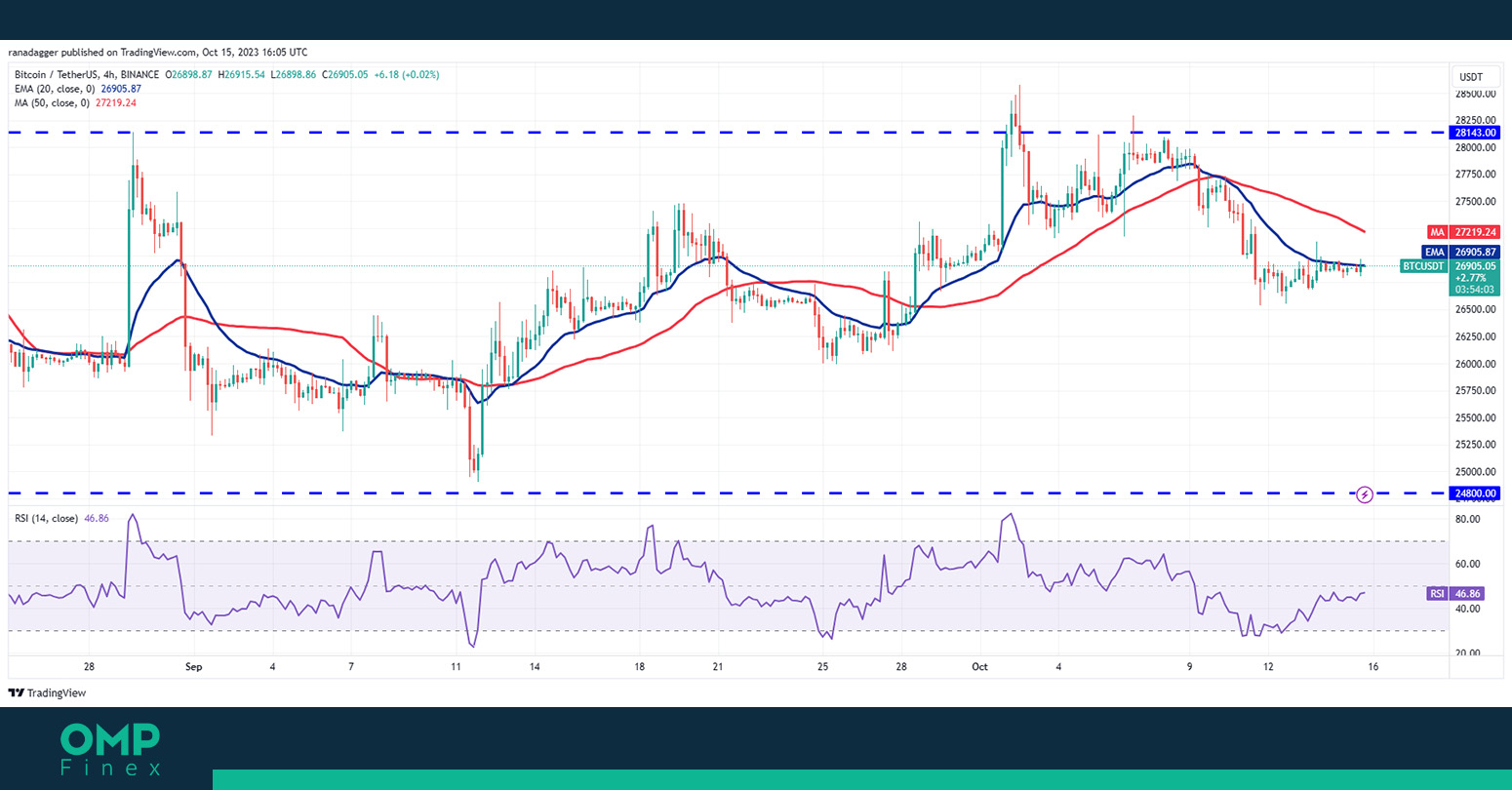Click the purple lightning icon near 24800 line
Viewport: 1512px width, 790px height.
point(1365,494)
